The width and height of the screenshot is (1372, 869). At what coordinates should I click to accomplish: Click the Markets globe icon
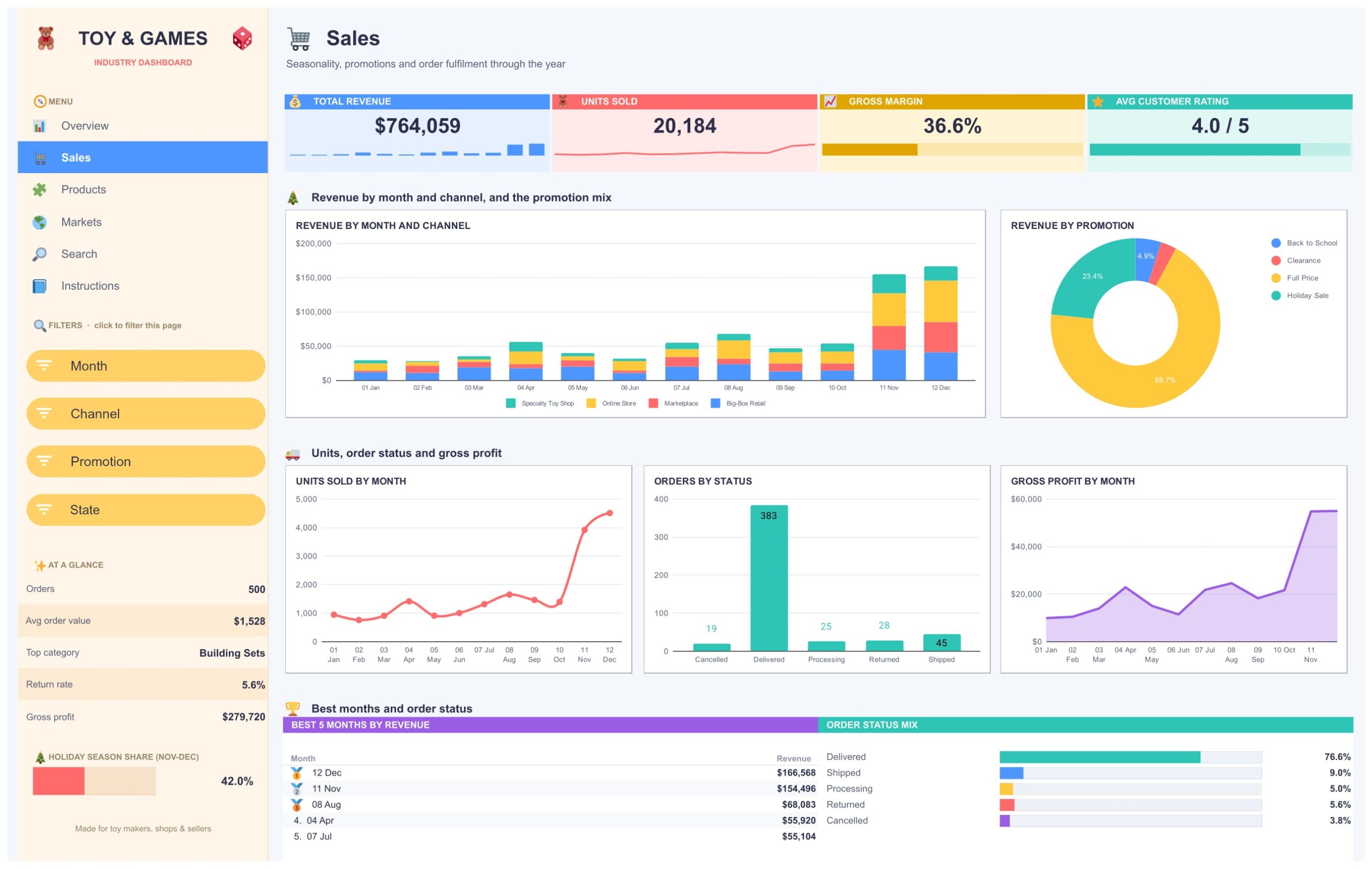(x=39, y=222)
